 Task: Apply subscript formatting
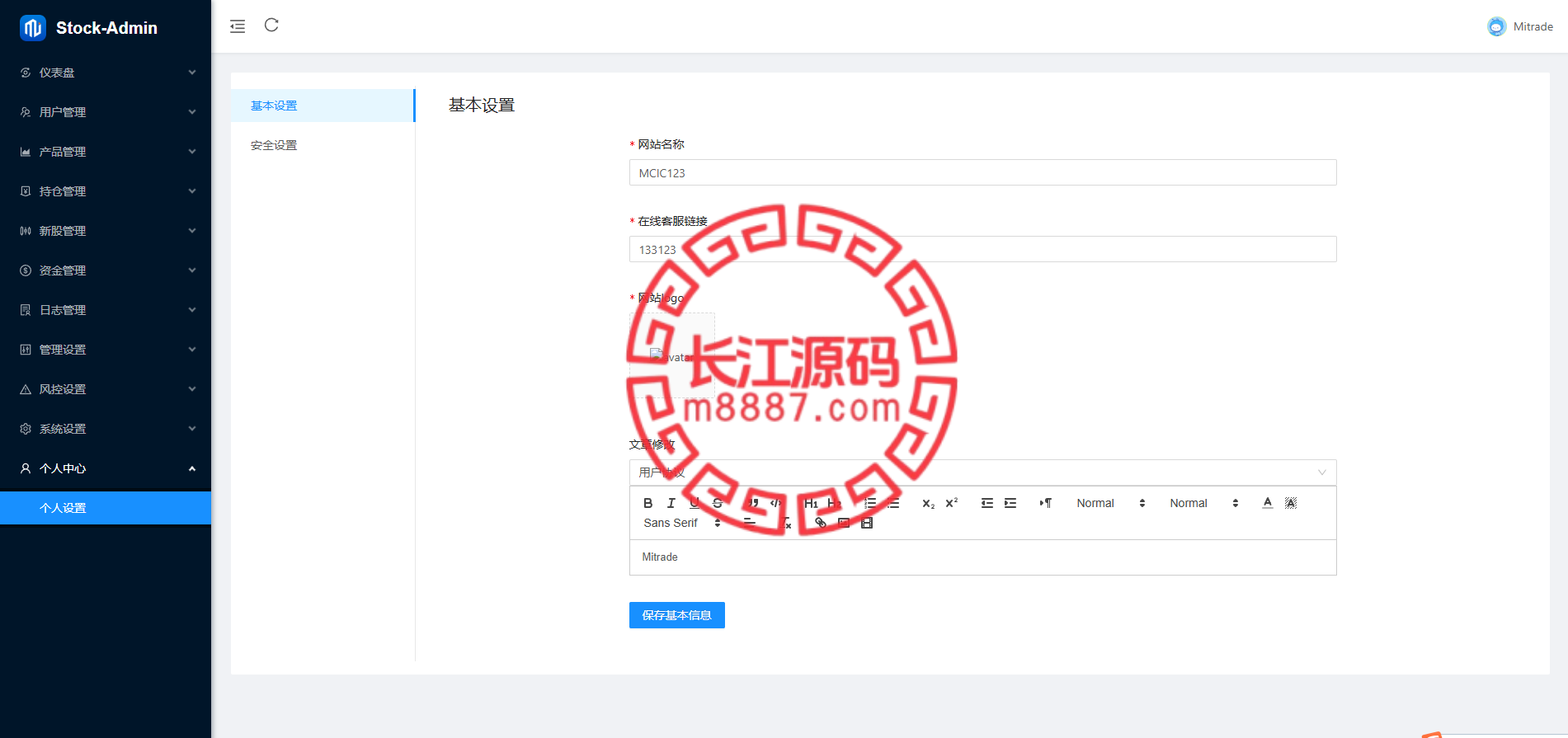tap(929, 503)
